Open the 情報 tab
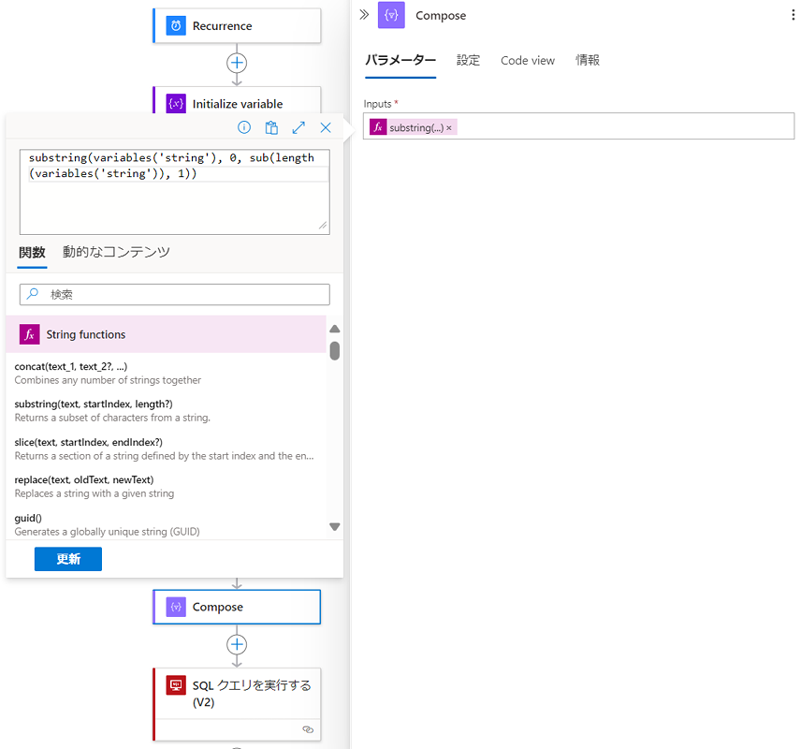The image size is (800, 749). (587, 60)
